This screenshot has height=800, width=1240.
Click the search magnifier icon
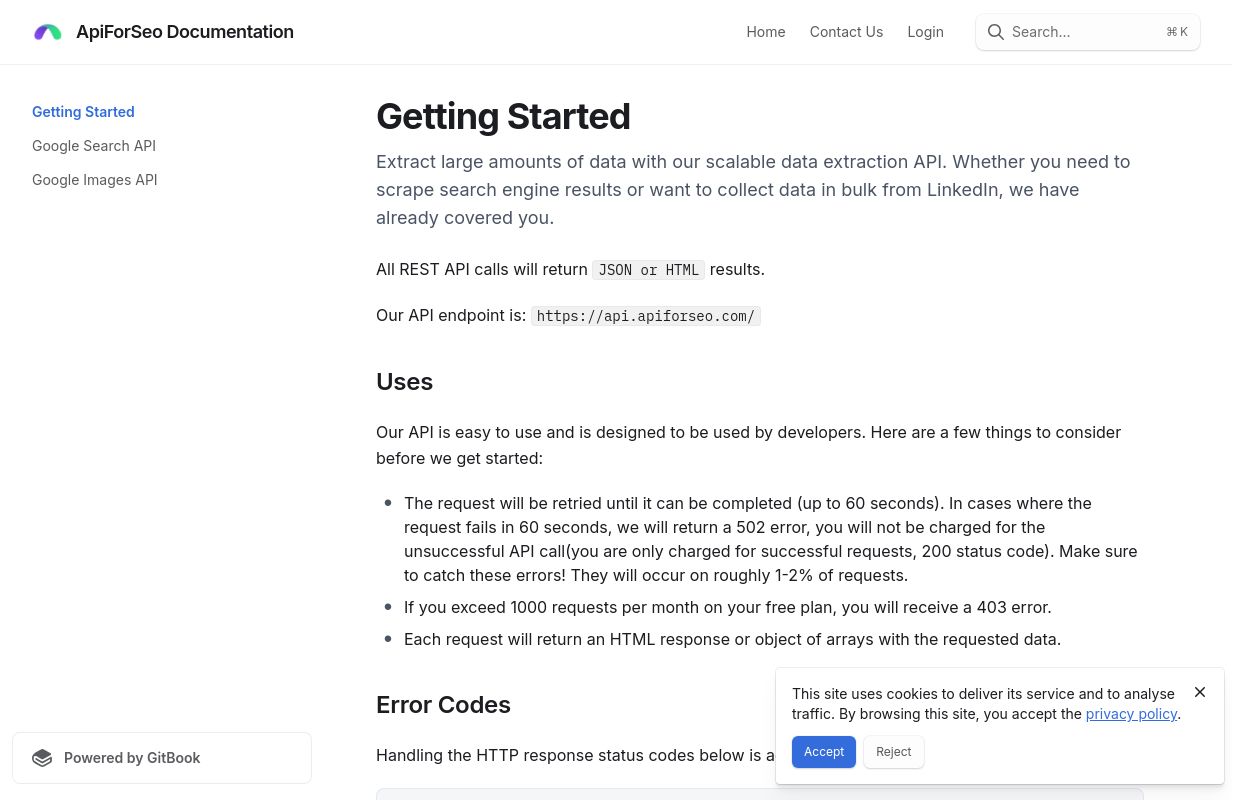tap(995, 32)
